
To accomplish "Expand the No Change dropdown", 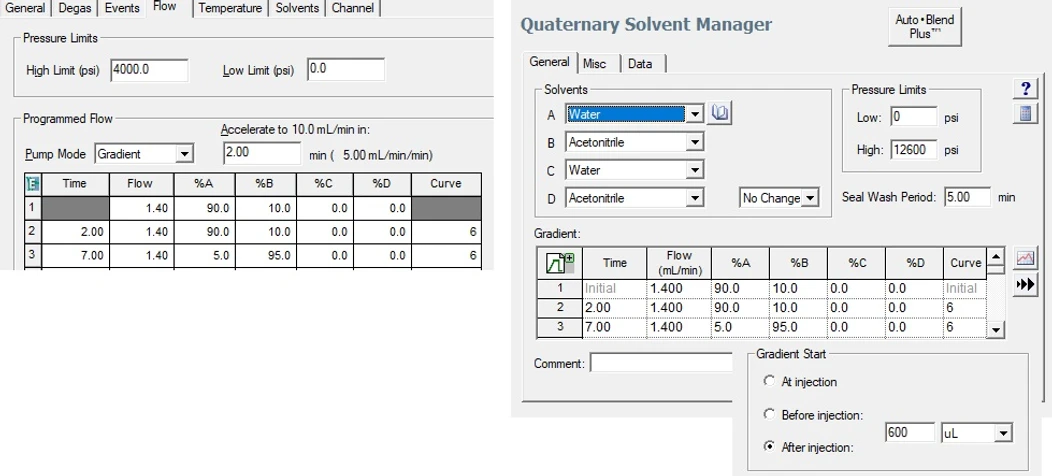I will (810, 198).
